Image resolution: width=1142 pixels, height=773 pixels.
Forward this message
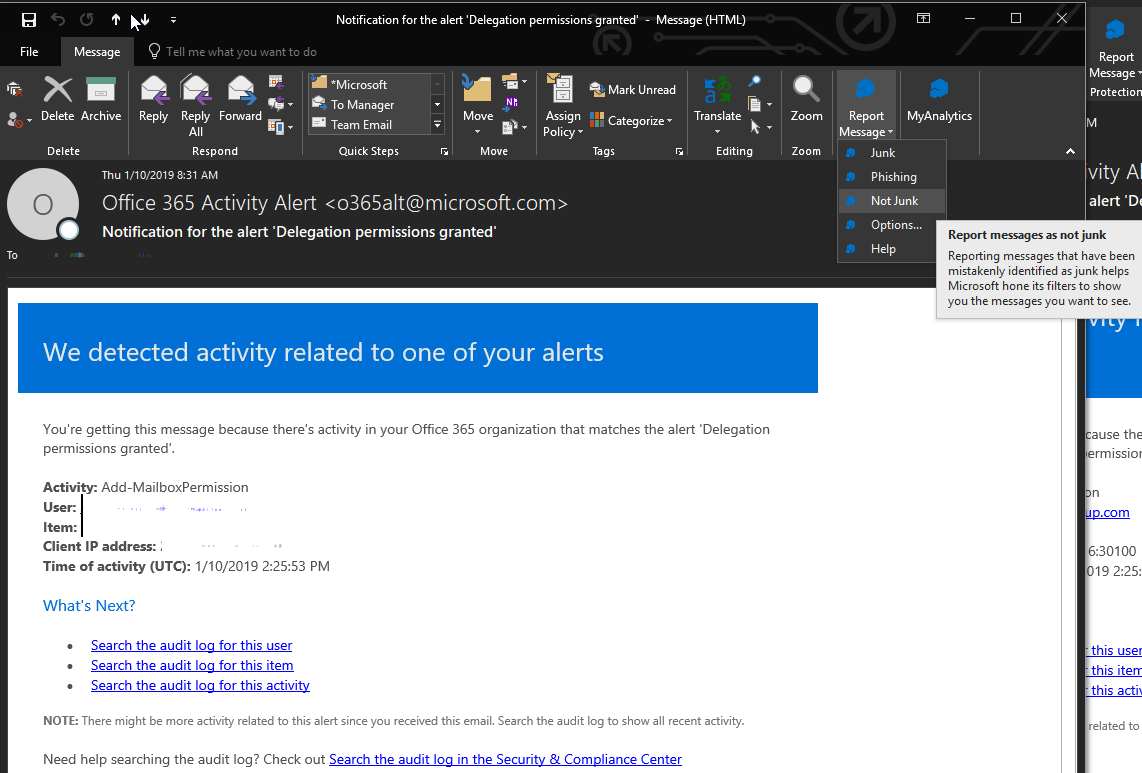point(240,100)
